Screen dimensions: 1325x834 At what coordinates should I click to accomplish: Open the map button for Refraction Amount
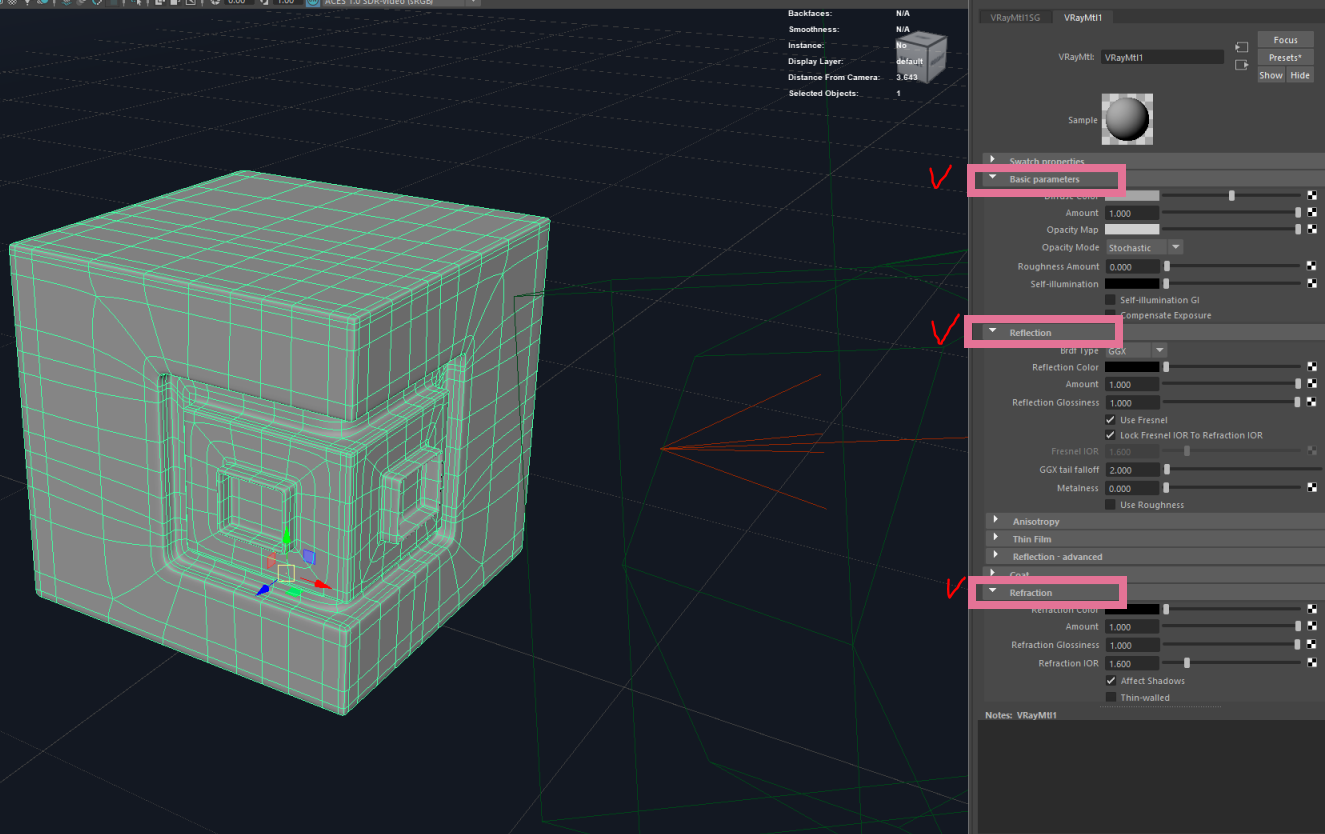(x=1311, y=627)
